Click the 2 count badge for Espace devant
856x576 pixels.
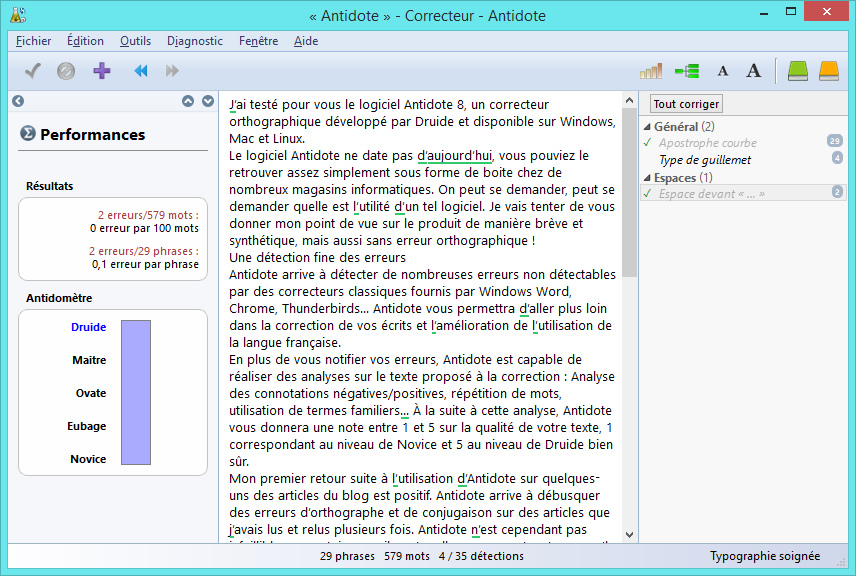(x=837, y=192)
